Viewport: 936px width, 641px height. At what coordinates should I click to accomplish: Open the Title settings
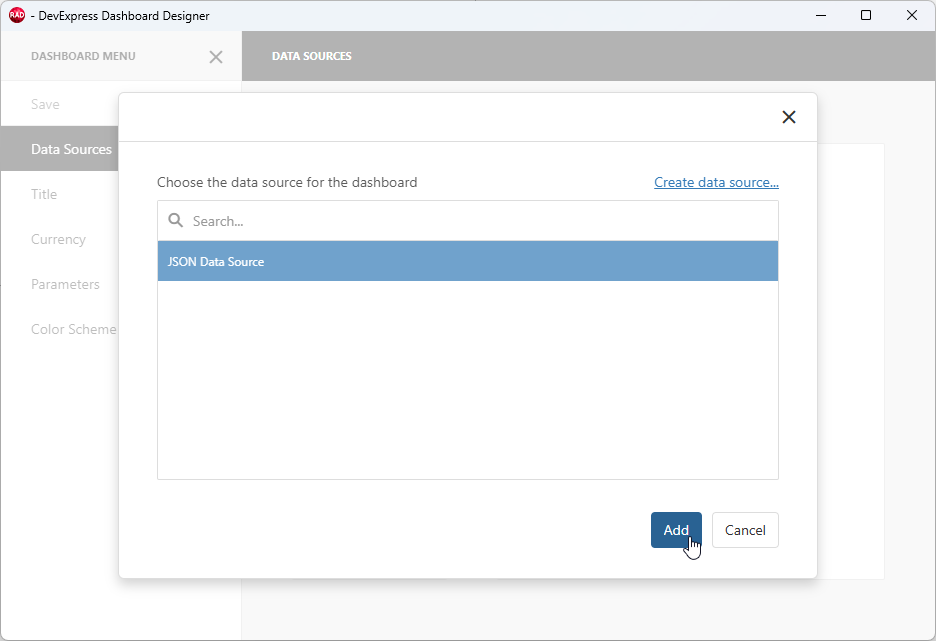tap(44, 193)
